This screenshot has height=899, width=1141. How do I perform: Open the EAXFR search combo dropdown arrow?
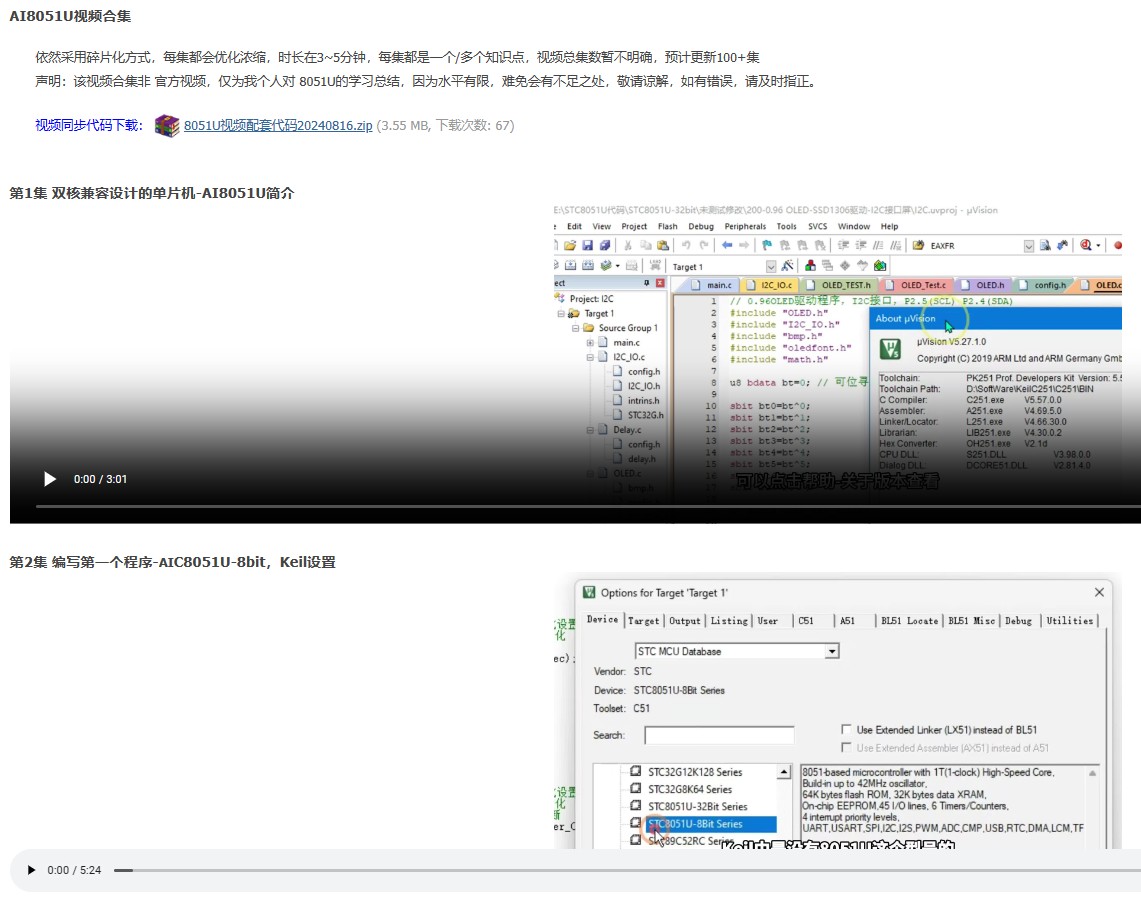coord(1028,246)
